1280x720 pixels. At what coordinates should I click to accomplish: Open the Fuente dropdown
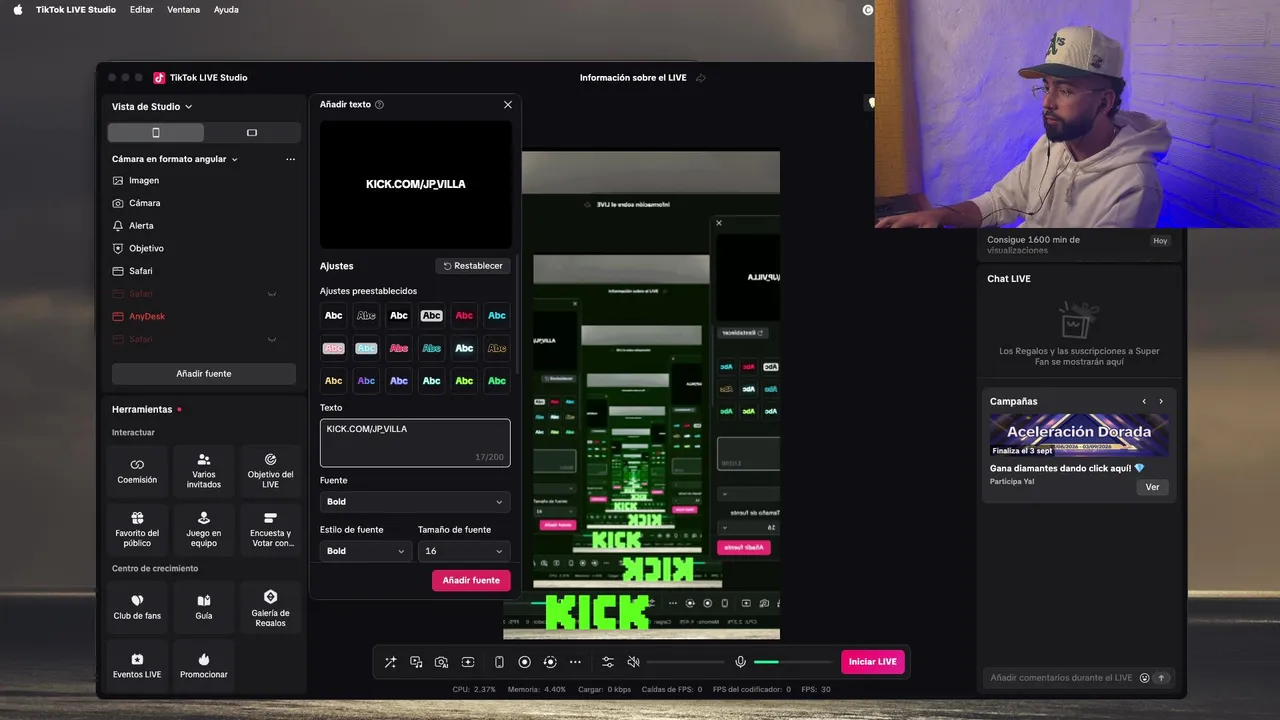click(x=415, y=502)
